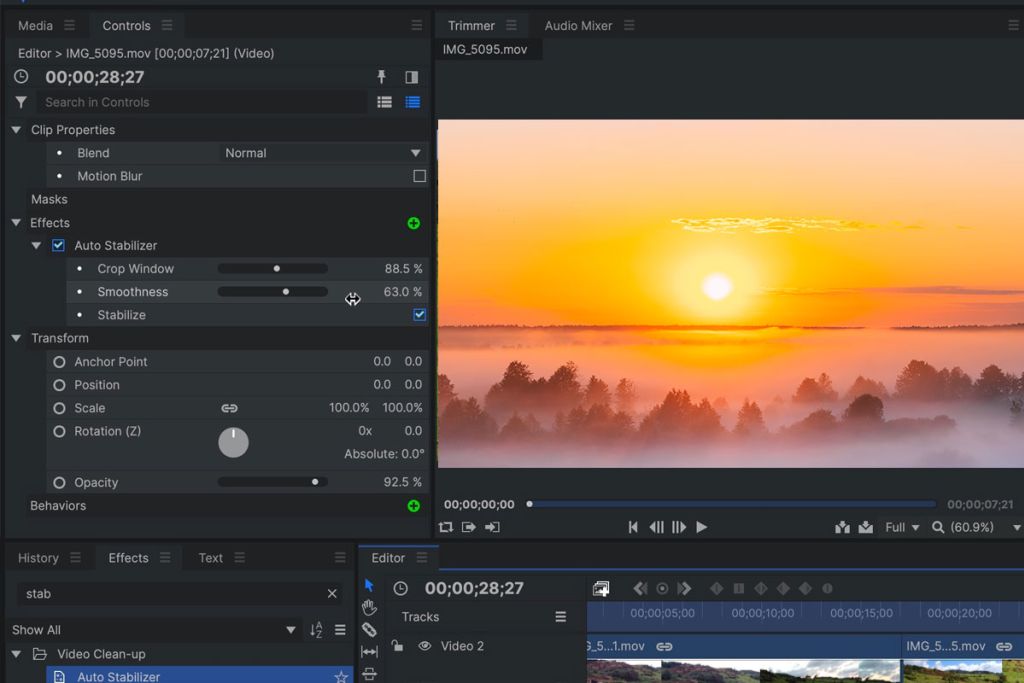Image resolution: width=1024 pixels, height=683 pixels.
Task: Click the snapshot export icon near Full dropdown
Action: click(866, 527)
